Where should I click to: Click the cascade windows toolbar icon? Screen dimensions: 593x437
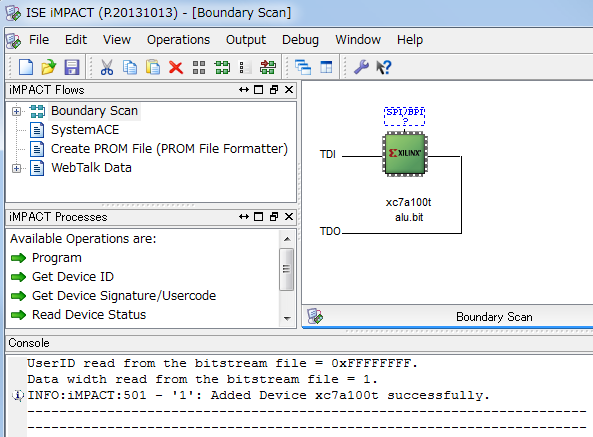click(303, 68)
